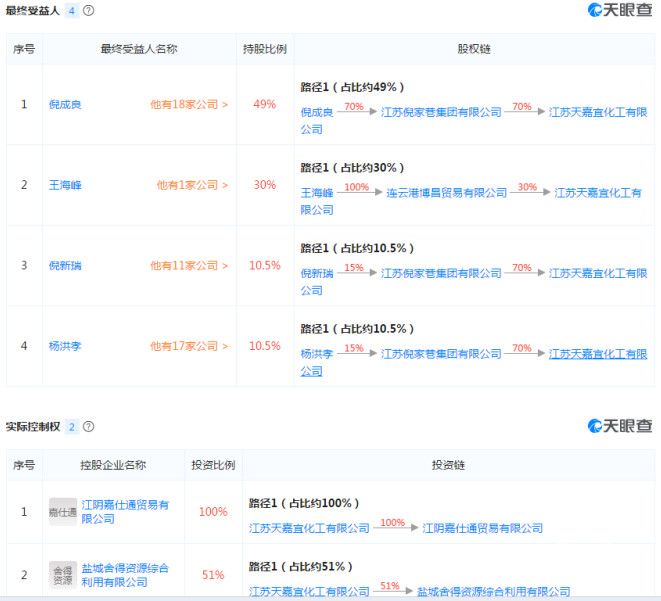The image size is (661, 601).
Task: Open 盐城舍得资源综合利用有限公司 in holding name column
Action: point(125,575)
